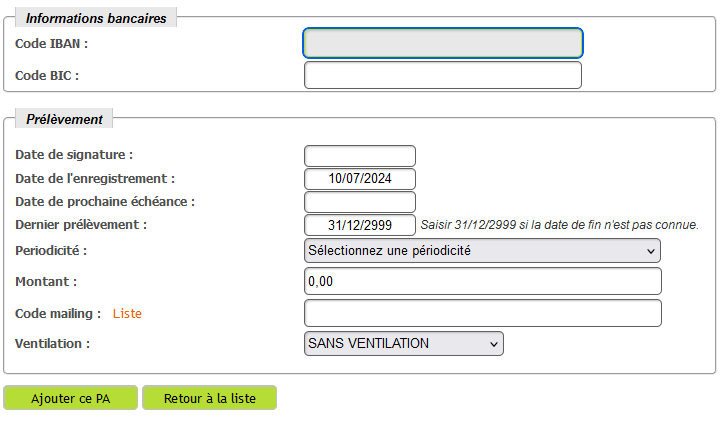Click the Periodicité label
Viewport: 725px width, 422px height.
tap(52, 250)
